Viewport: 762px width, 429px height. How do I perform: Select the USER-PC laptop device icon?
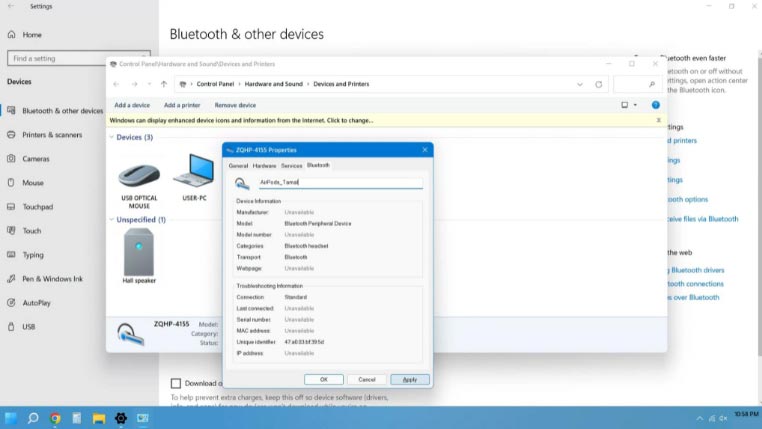coord(194,171)
